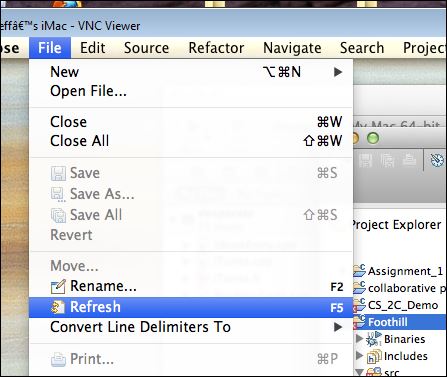This screenshot has height=377, width=447.
Task: Choose Open File... from File menu
Action: (89, 91)
